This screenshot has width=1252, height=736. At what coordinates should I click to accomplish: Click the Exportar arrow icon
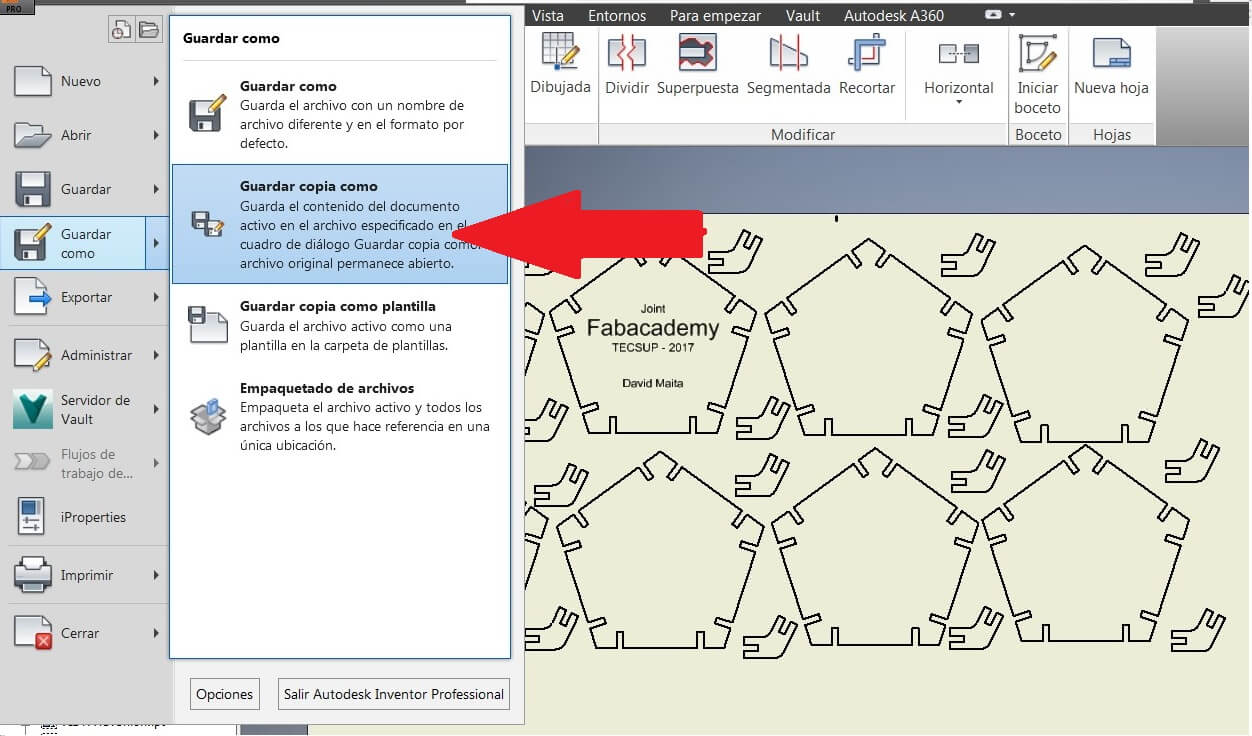click(33, 297)
